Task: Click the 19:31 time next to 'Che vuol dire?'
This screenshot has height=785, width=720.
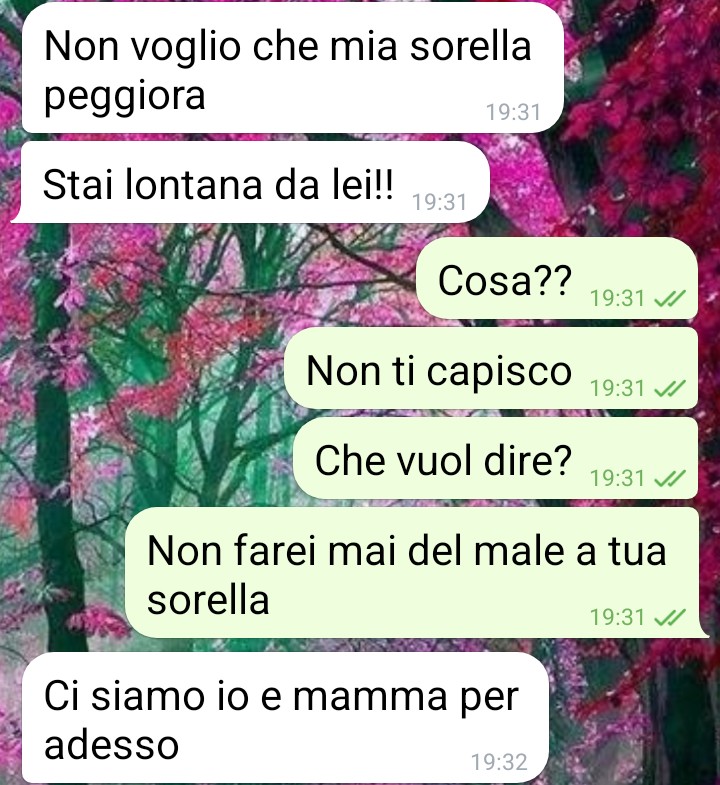Action: click(x=617, y=479)
